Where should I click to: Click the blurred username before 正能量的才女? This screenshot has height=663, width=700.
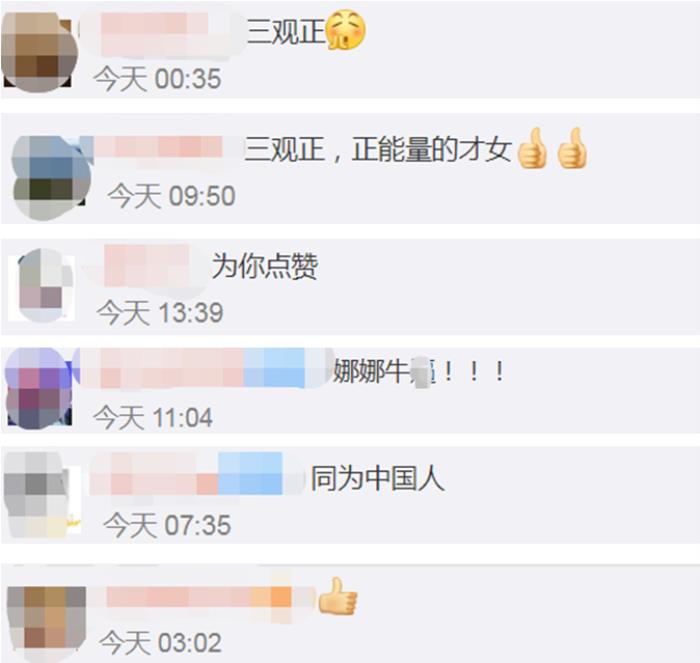161,147
